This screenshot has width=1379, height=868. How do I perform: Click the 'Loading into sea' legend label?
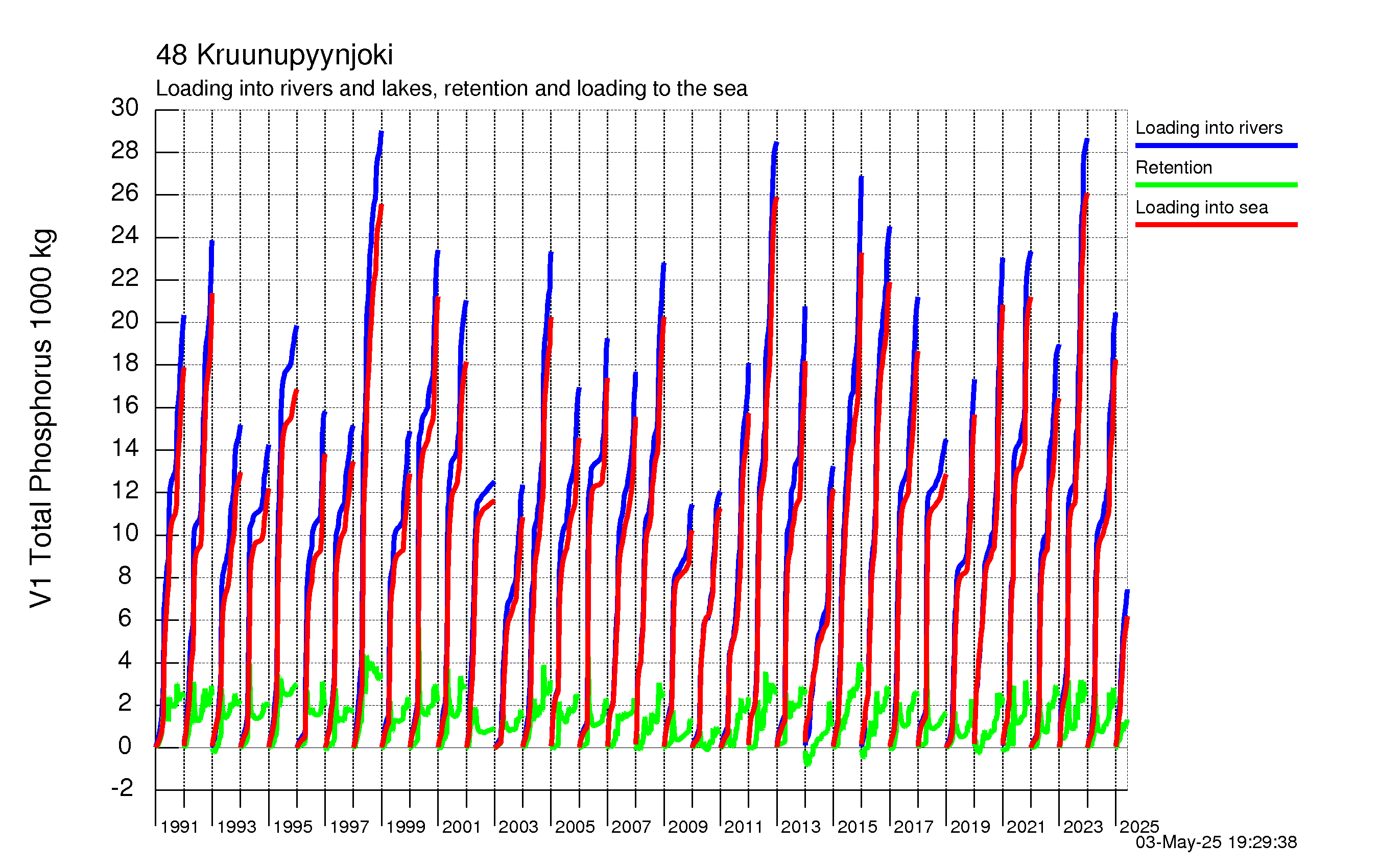[x=1201, y=207]
